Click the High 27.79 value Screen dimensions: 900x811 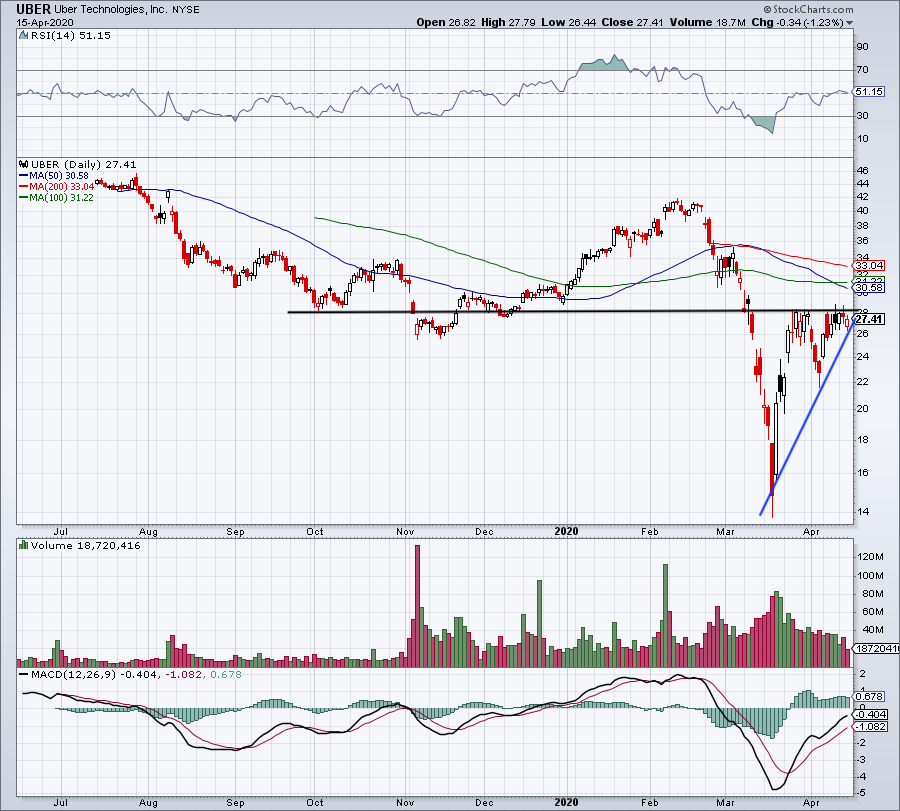[x=509, y=22]
